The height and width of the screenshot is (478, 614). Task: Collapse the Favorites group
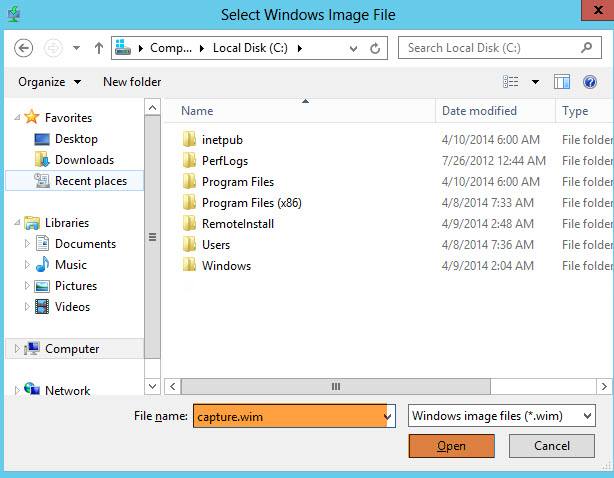coord(17,117)
